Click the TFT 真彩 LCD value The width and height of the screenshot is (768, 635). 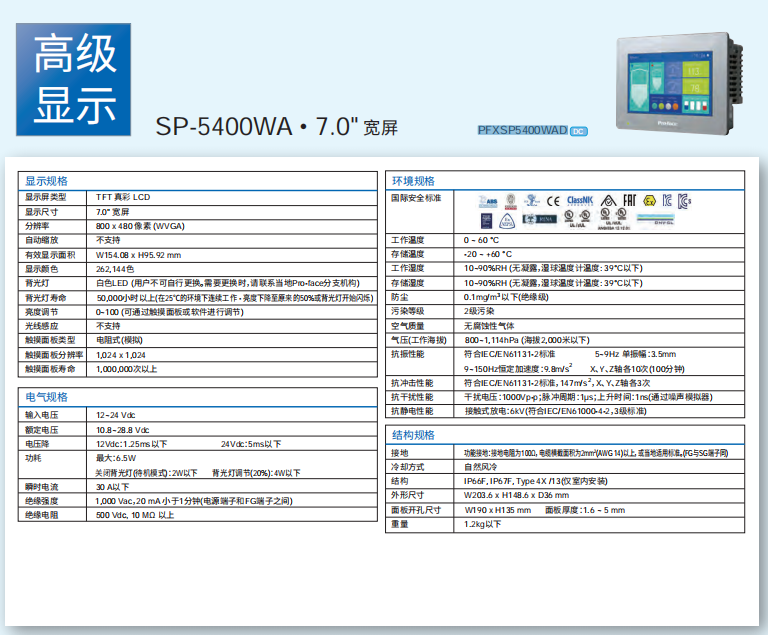tap(123, 197)
